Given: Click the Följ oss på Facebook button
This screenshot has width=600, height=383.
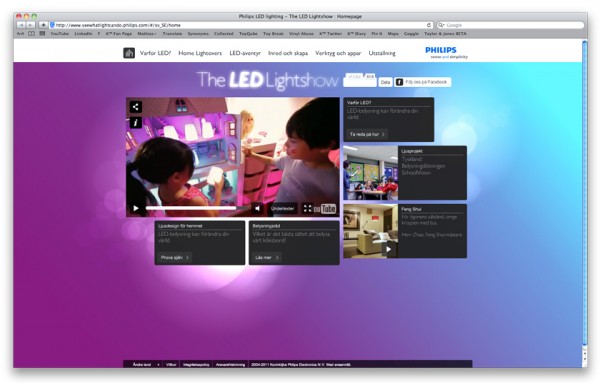Looking at the screenshot, I should (423, 82).
